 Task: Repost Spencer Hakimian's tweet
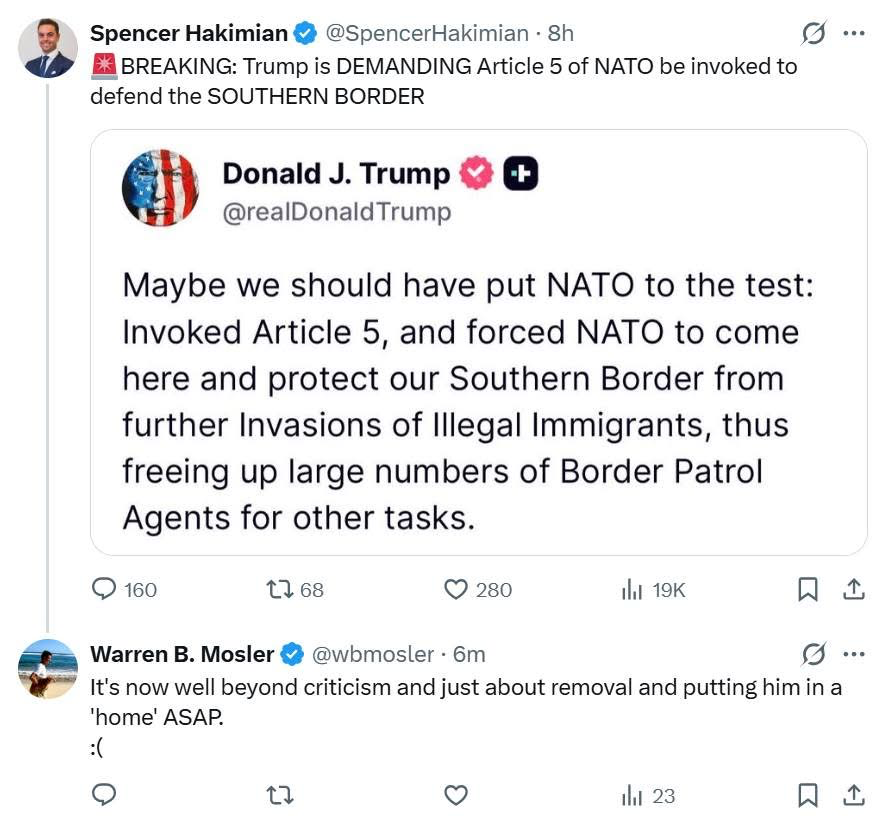pos(281,590)
